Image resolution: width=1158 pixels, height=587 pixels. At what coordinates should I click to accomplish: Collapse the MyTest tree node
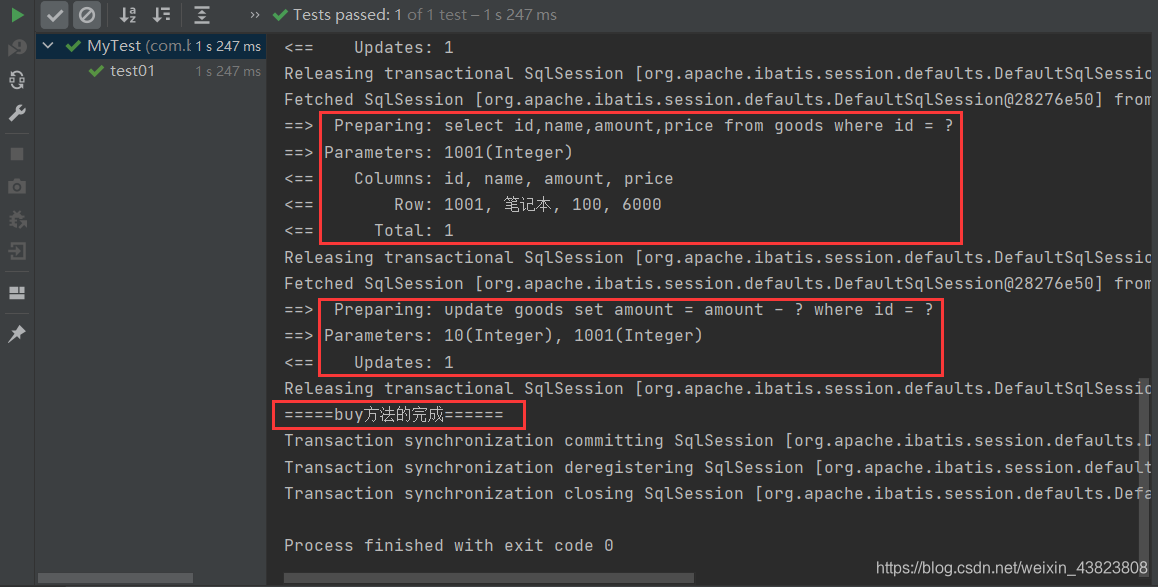pos(48,46)
